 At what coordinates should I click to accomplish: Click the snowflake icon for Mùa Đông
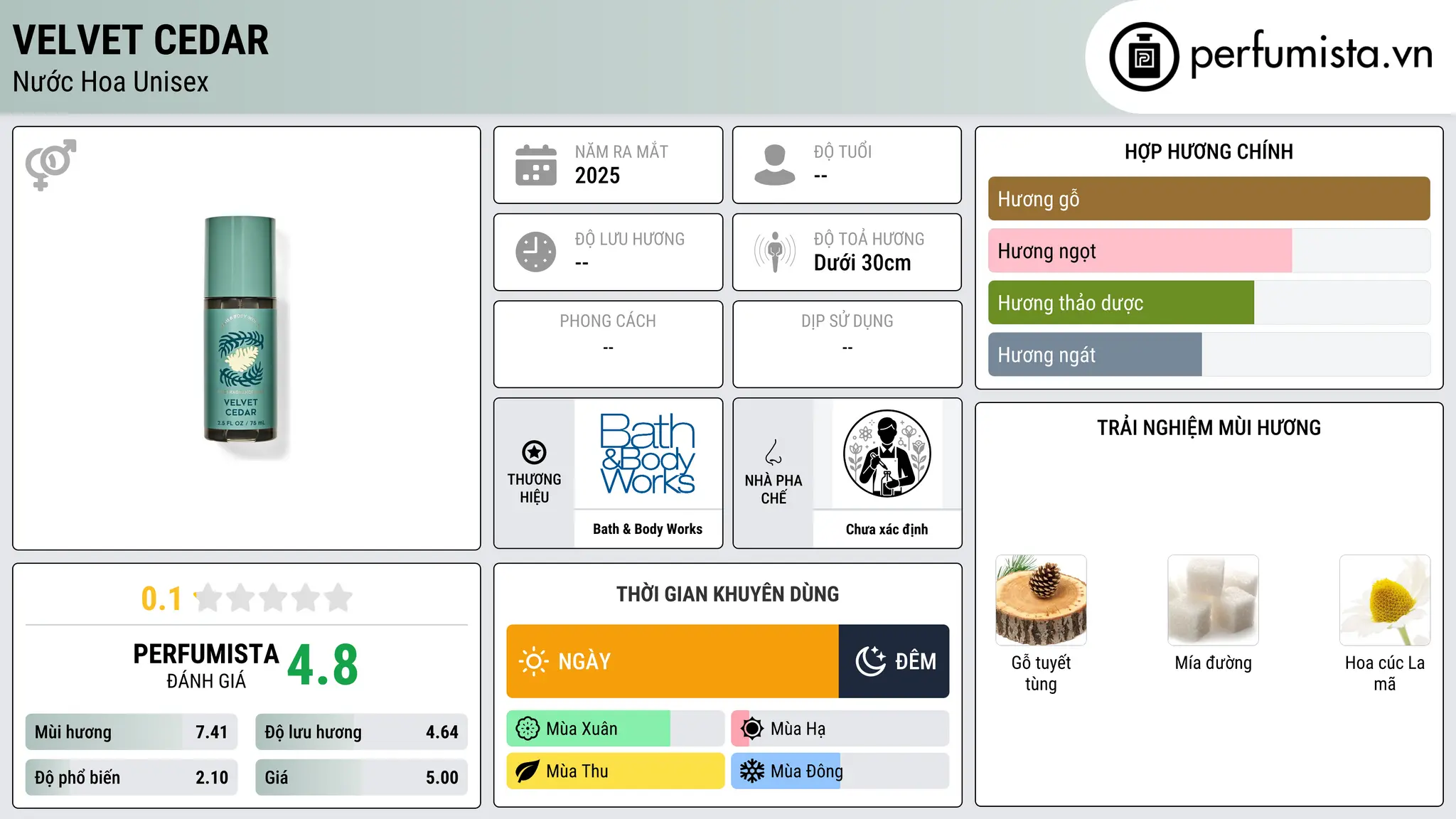pyautogui.click(x=751, y=771)
